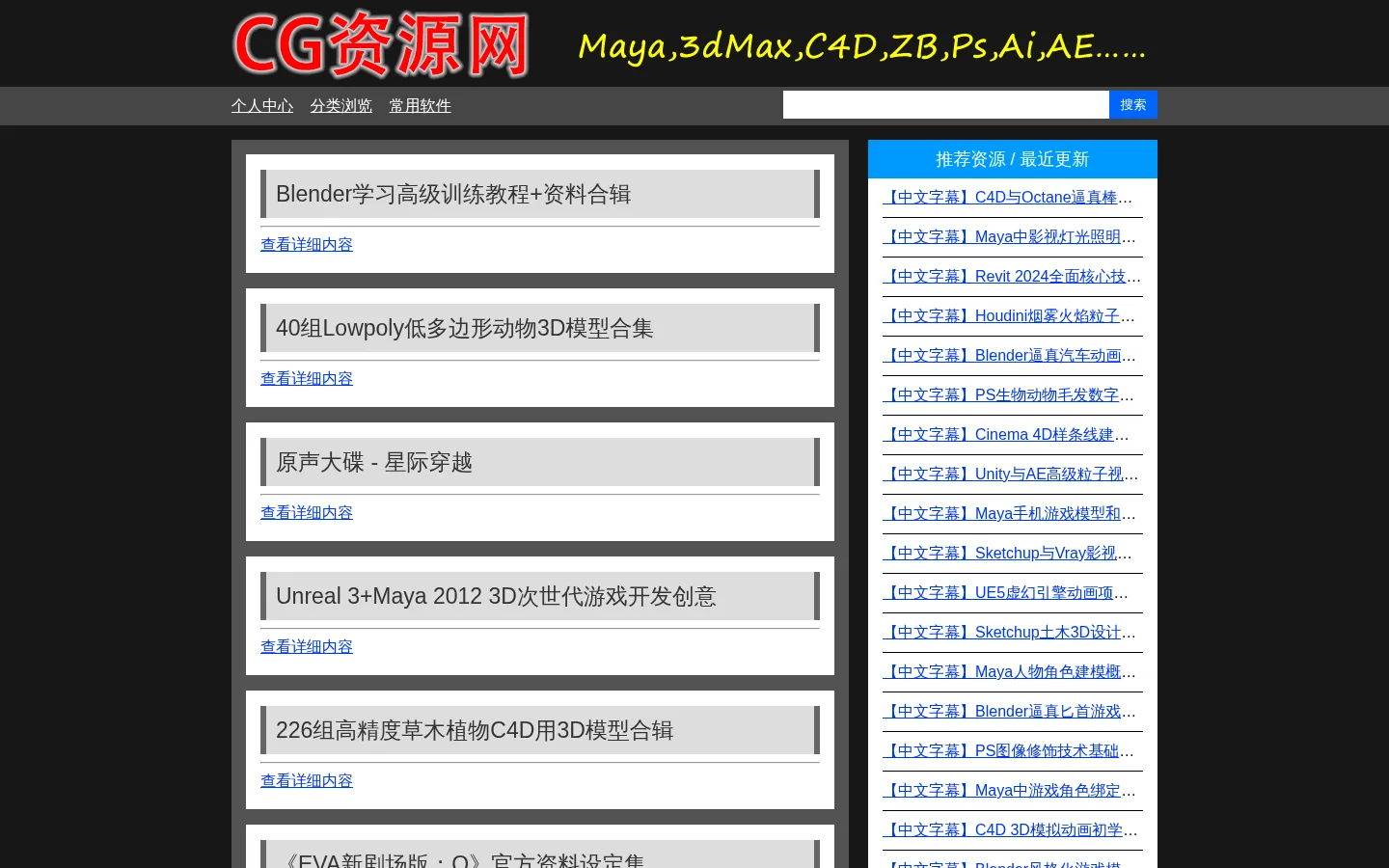Open the 常用软件 menu link
Image resolution: width=1389 pixels, height=868 pixels.
(420, 106)
